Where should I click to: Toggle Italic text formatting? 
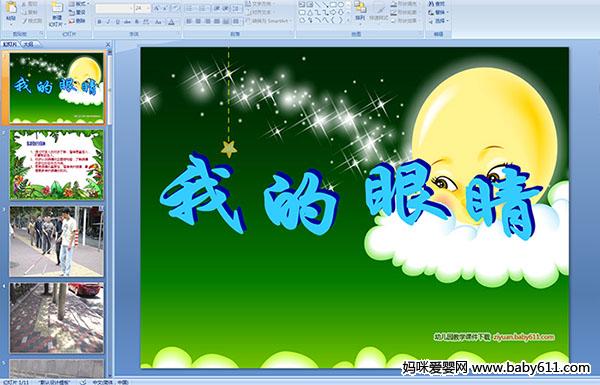point(108,22)
